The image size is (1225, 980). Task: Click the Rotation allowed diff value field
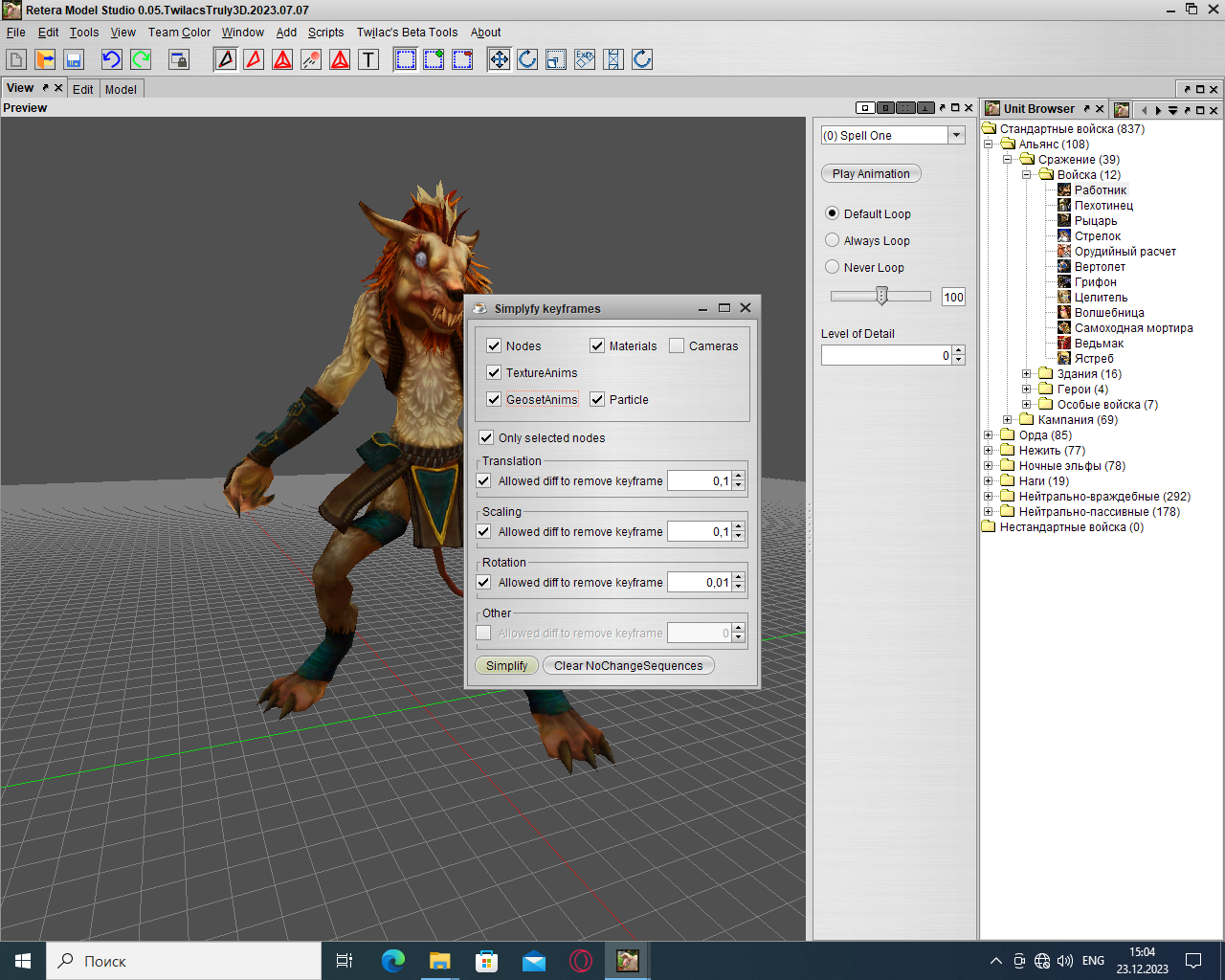[x=699, y=582]
